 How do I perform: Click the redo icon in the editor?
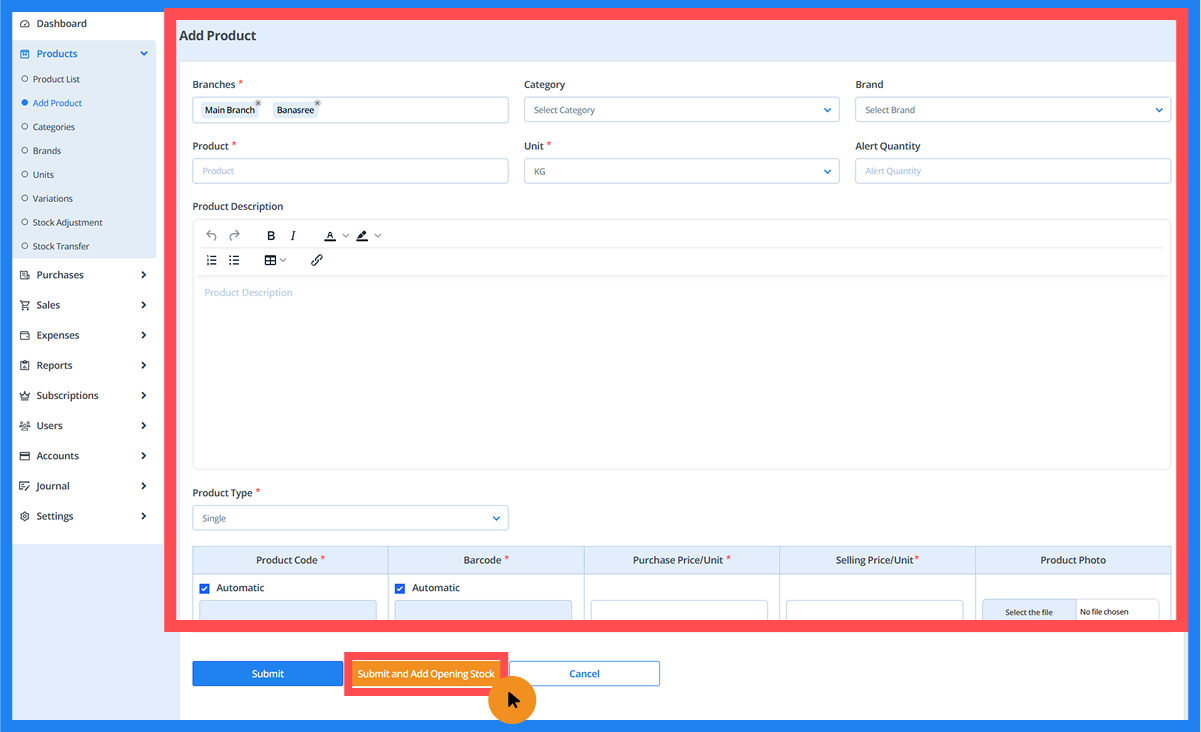pyautogui.click(x=234, y=236)
